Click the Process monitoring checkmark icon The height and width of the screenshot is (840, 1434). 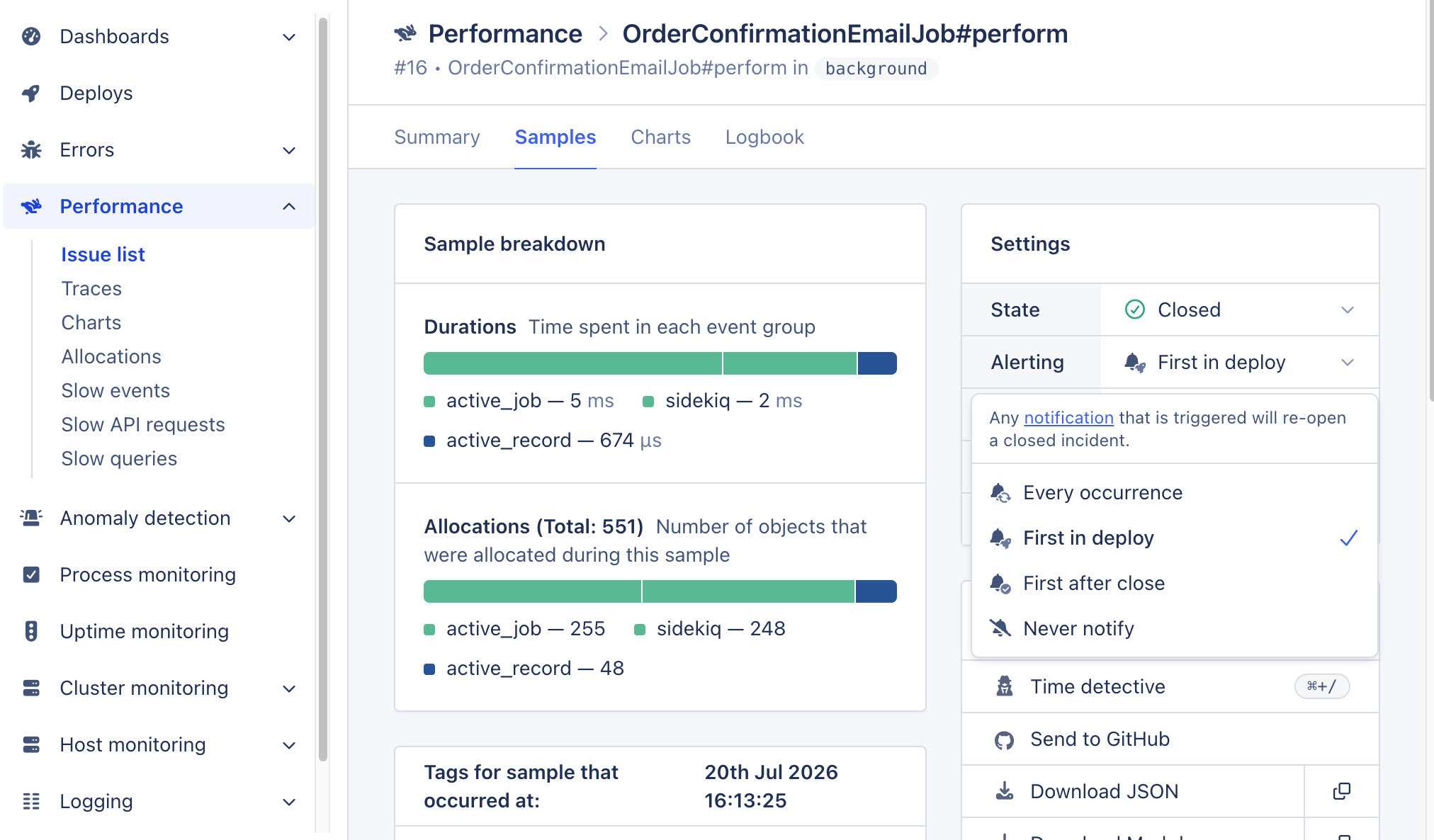pyautogui.click(x=31, y=574)
